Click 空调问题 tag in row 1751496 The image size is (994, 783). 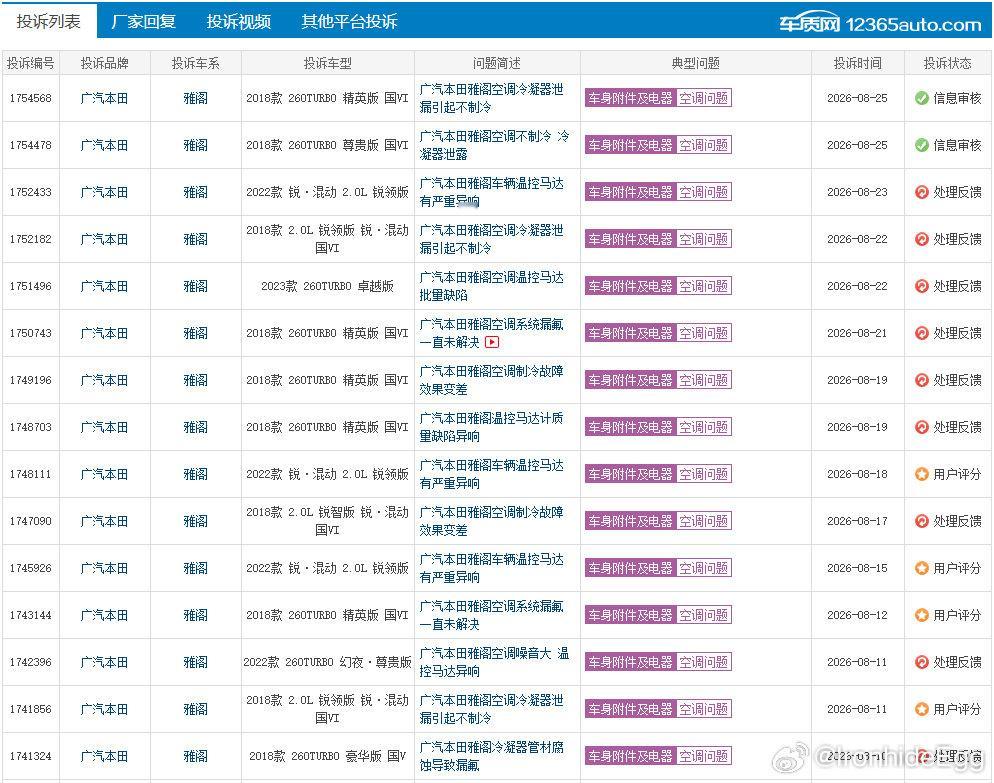704,286
